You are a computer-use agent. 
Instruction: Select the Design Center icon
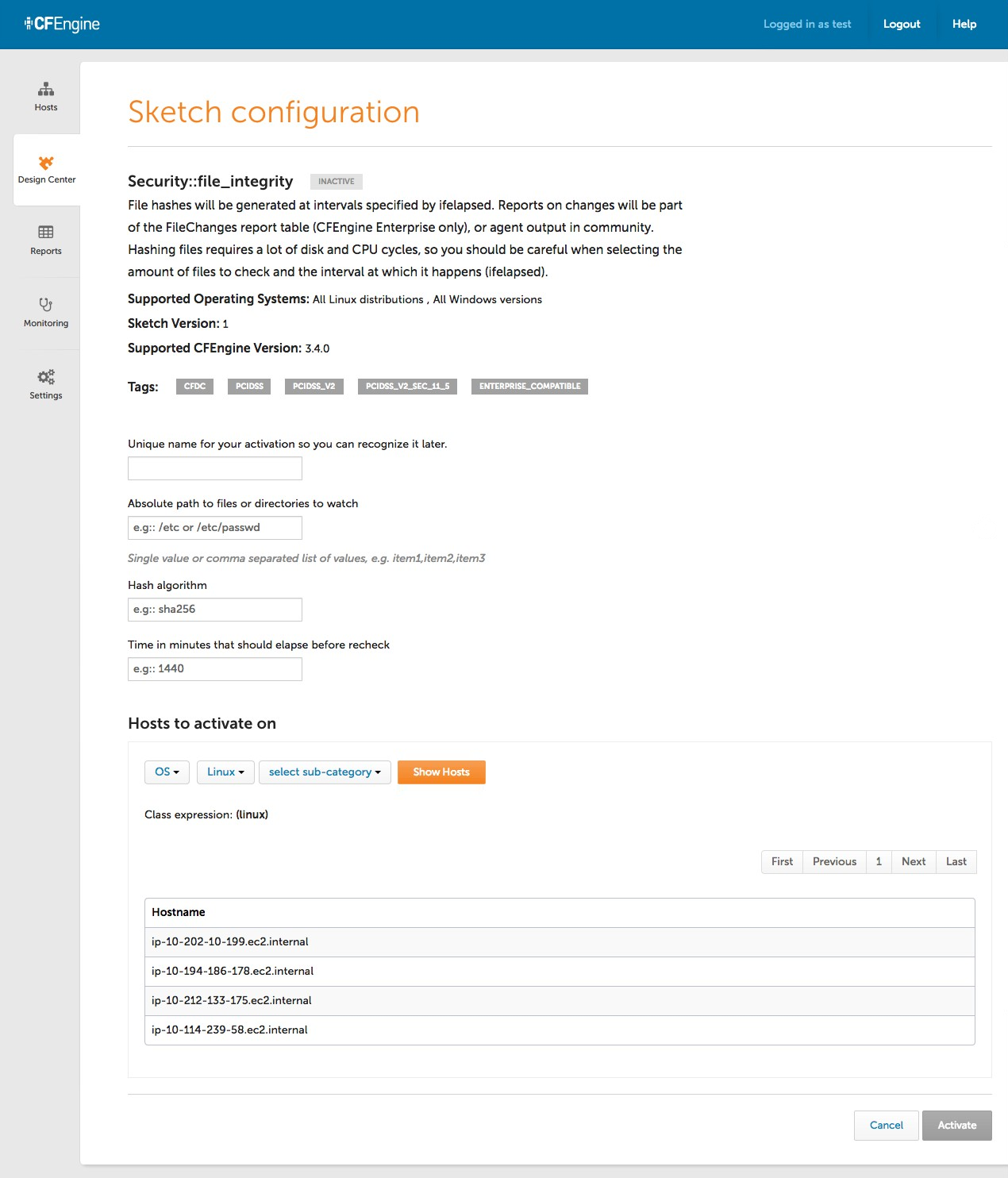tap(46, 162)
